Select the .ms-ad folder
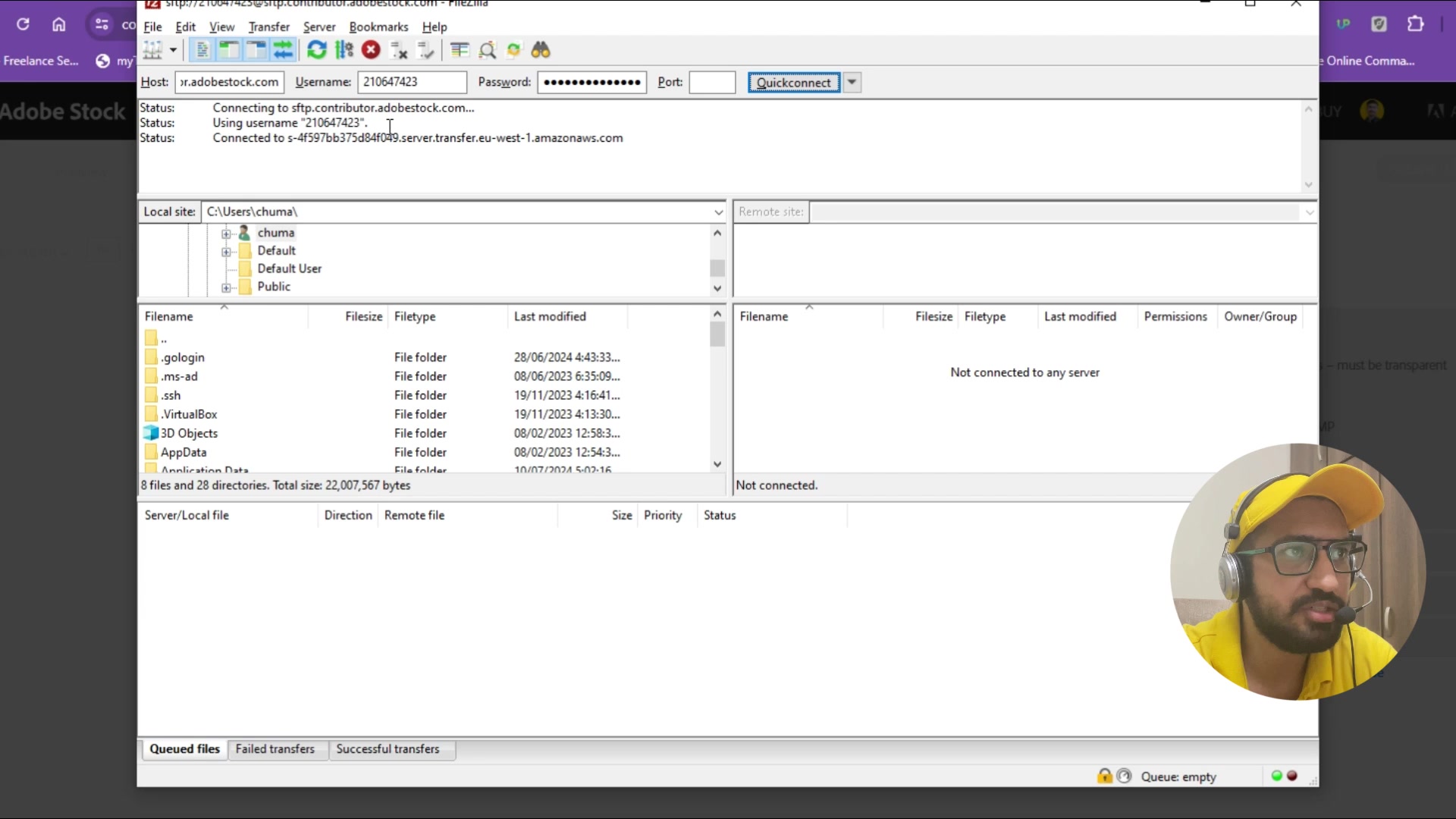 (179, 376)
